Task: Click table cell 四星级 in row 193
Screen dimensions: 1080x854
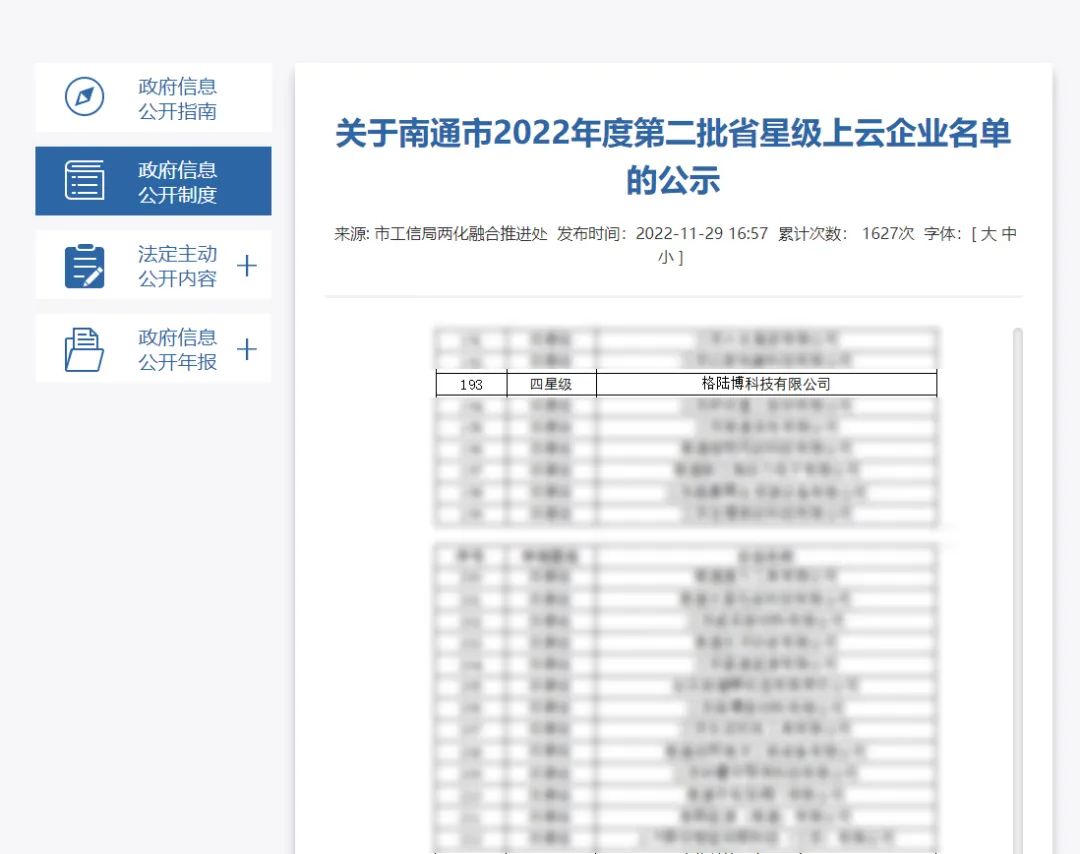Action: [x=551, y=384]
